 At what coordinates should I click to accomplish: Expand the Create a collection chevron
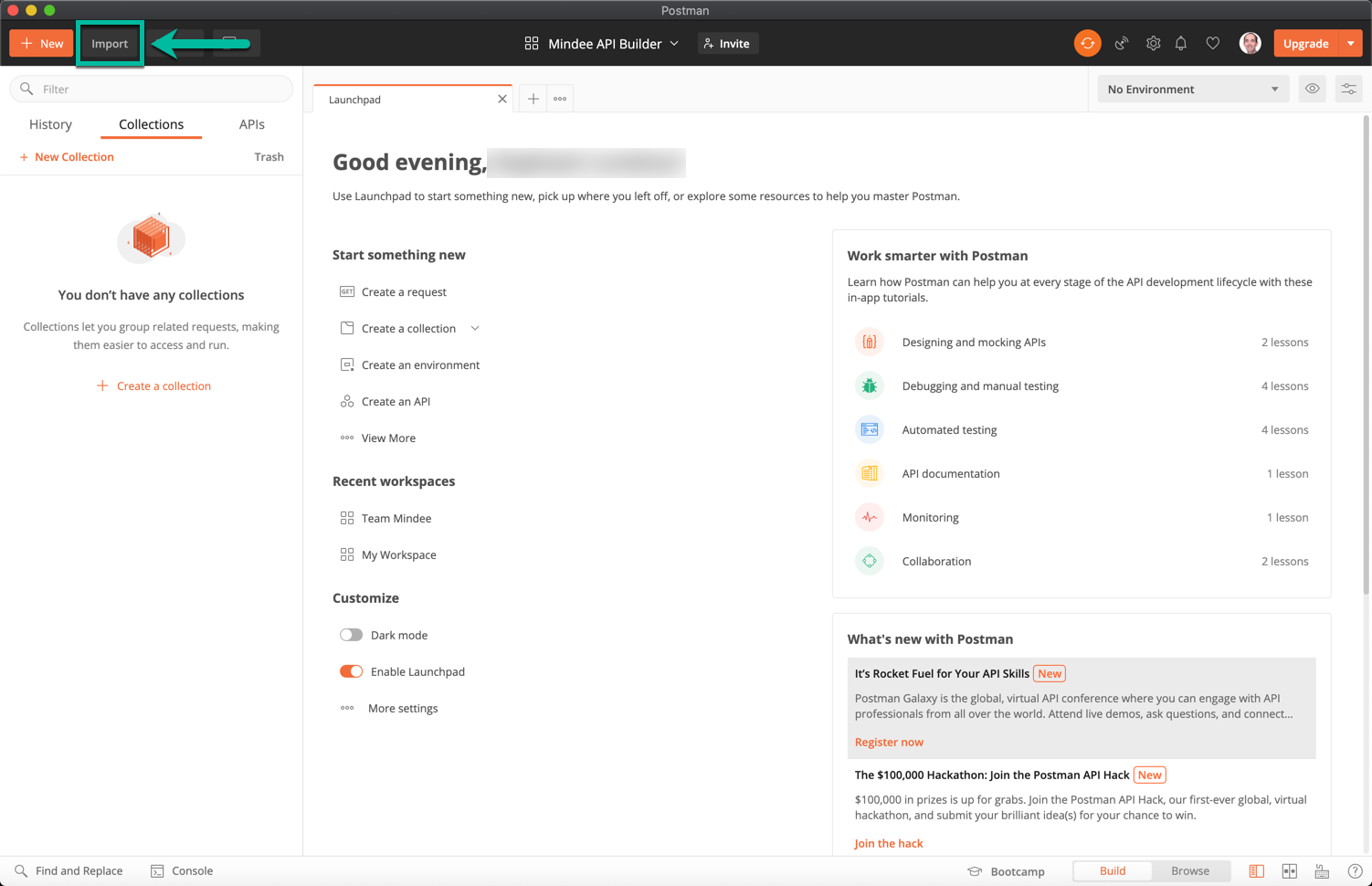tap(475, 328)
